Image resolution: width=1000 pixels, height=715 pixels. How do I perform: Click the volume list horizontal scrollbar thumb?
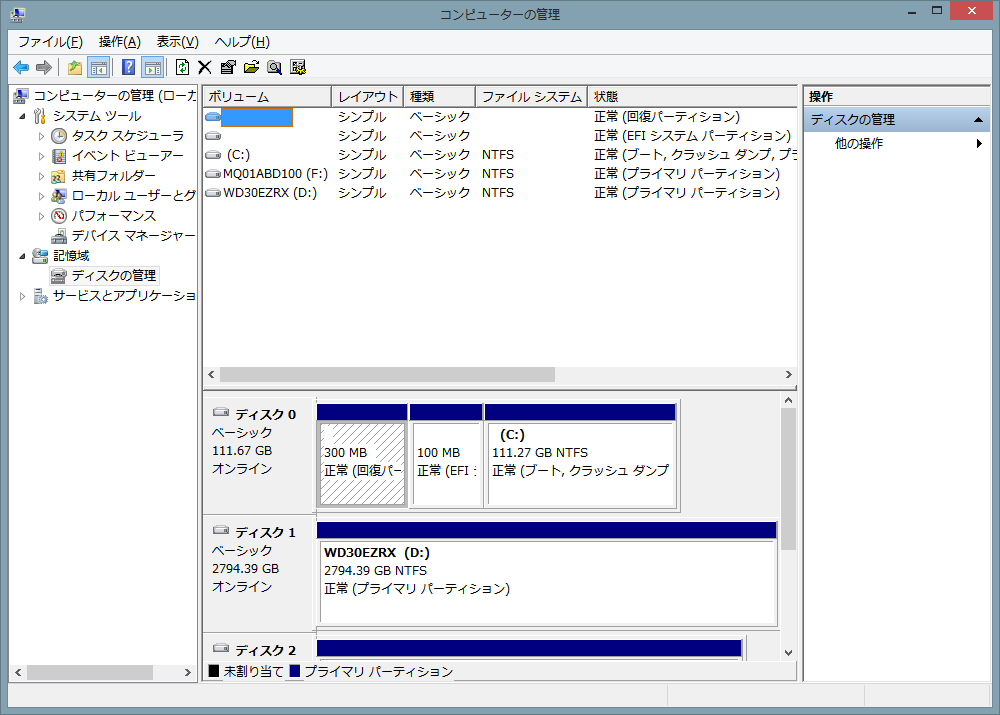point(387,374)
